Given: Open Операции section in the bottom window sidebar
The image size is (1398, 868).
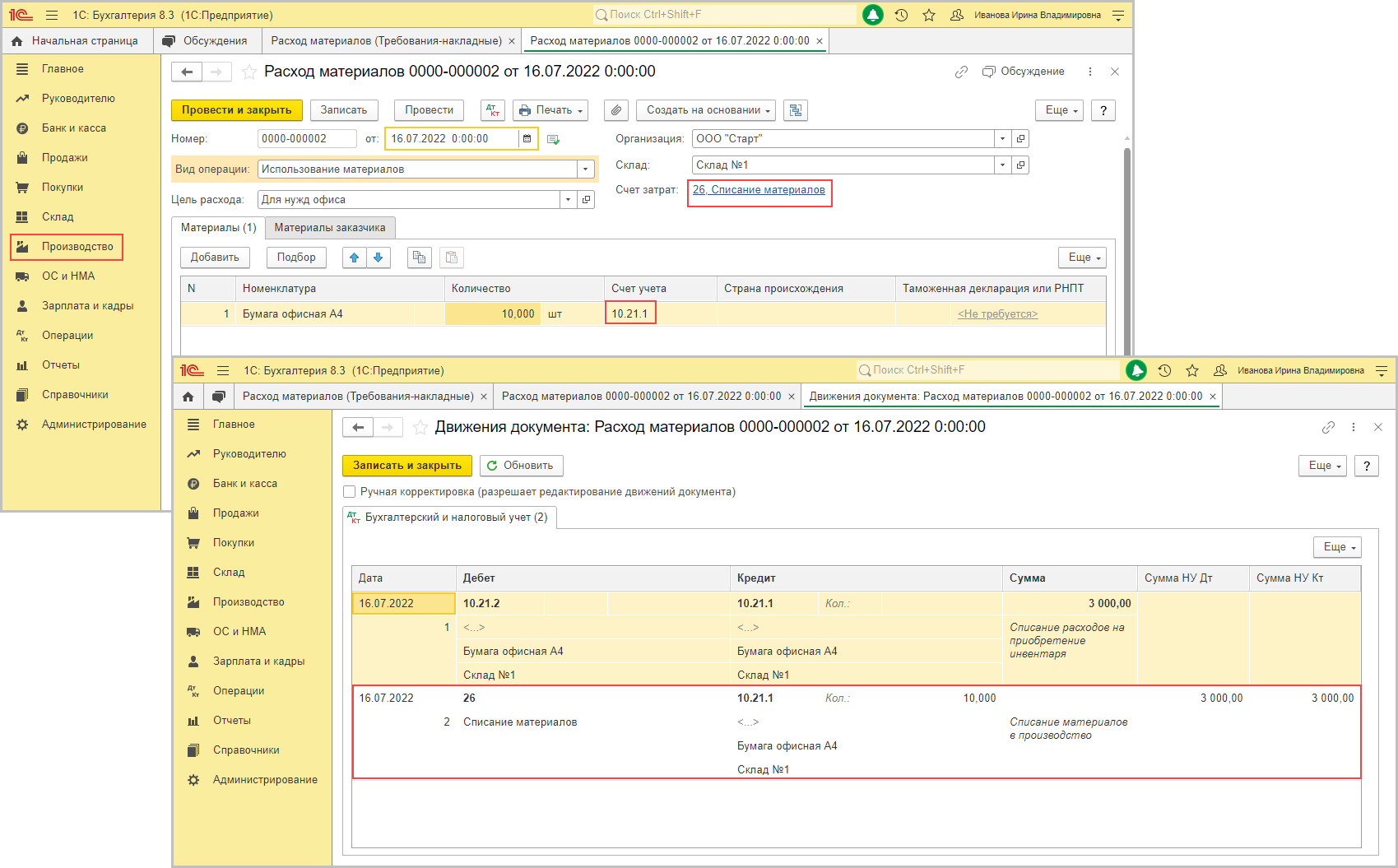Looking at the screenshot, I should tap(239, 691).
